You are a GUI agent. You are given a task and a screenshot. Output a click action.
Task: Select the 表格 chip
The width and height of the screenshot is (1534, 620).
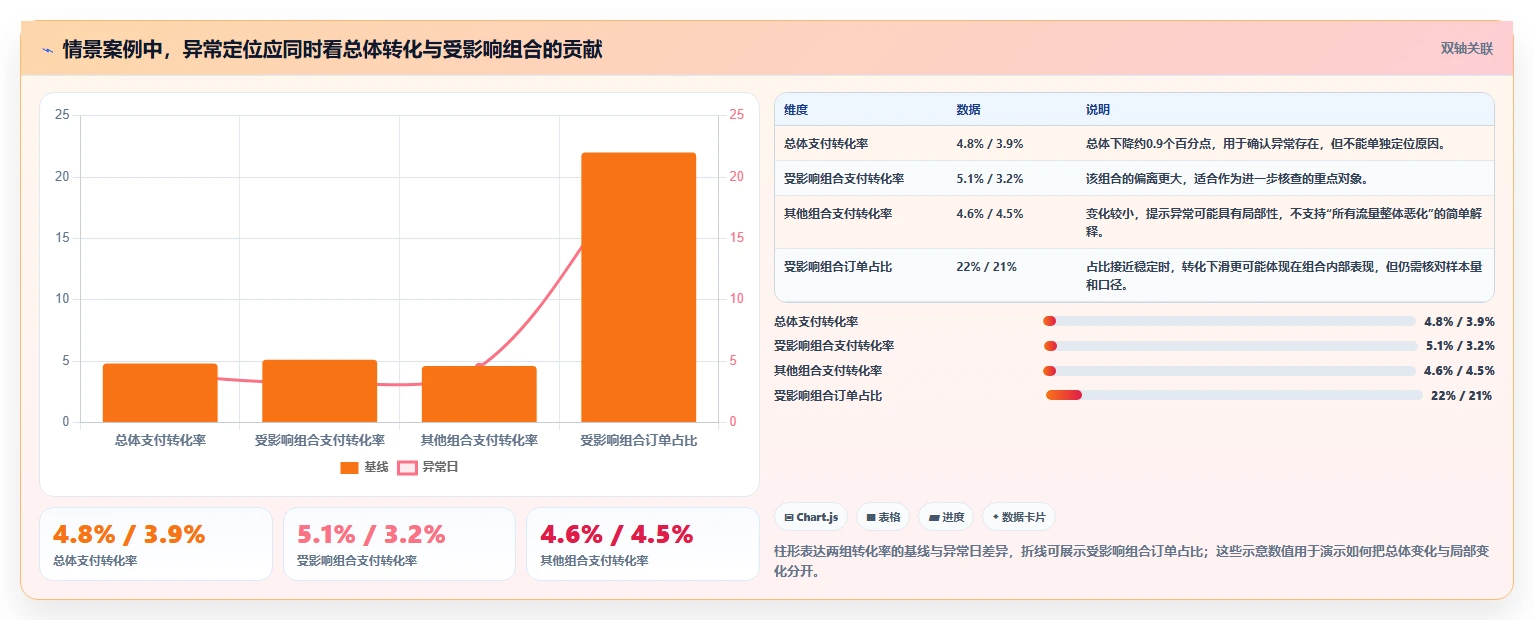pyautogui.click(x=883, y=517)
